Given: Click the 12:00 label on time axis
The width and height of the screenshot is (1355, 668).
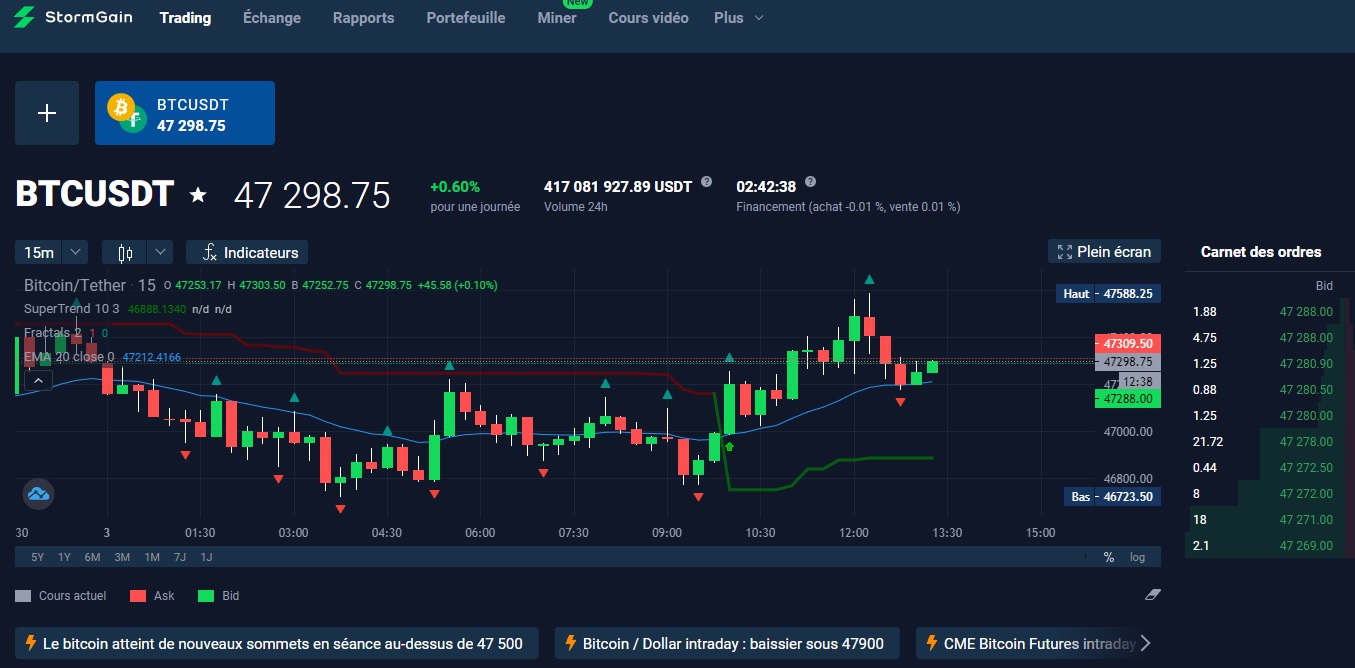Looking at the screenshot, I should (853, 533).
